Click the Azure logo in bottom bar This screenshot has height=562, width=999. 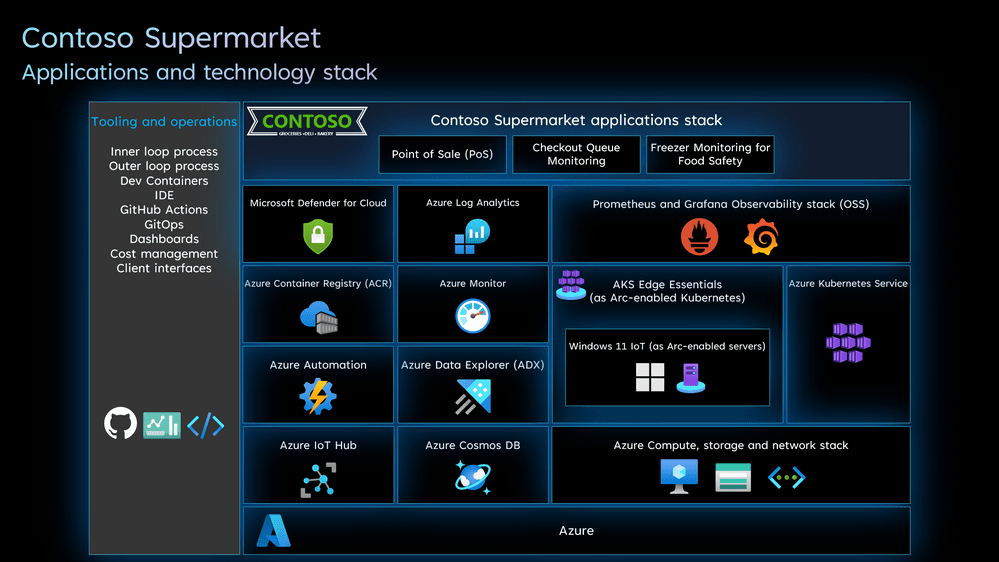tap(273, 531)
